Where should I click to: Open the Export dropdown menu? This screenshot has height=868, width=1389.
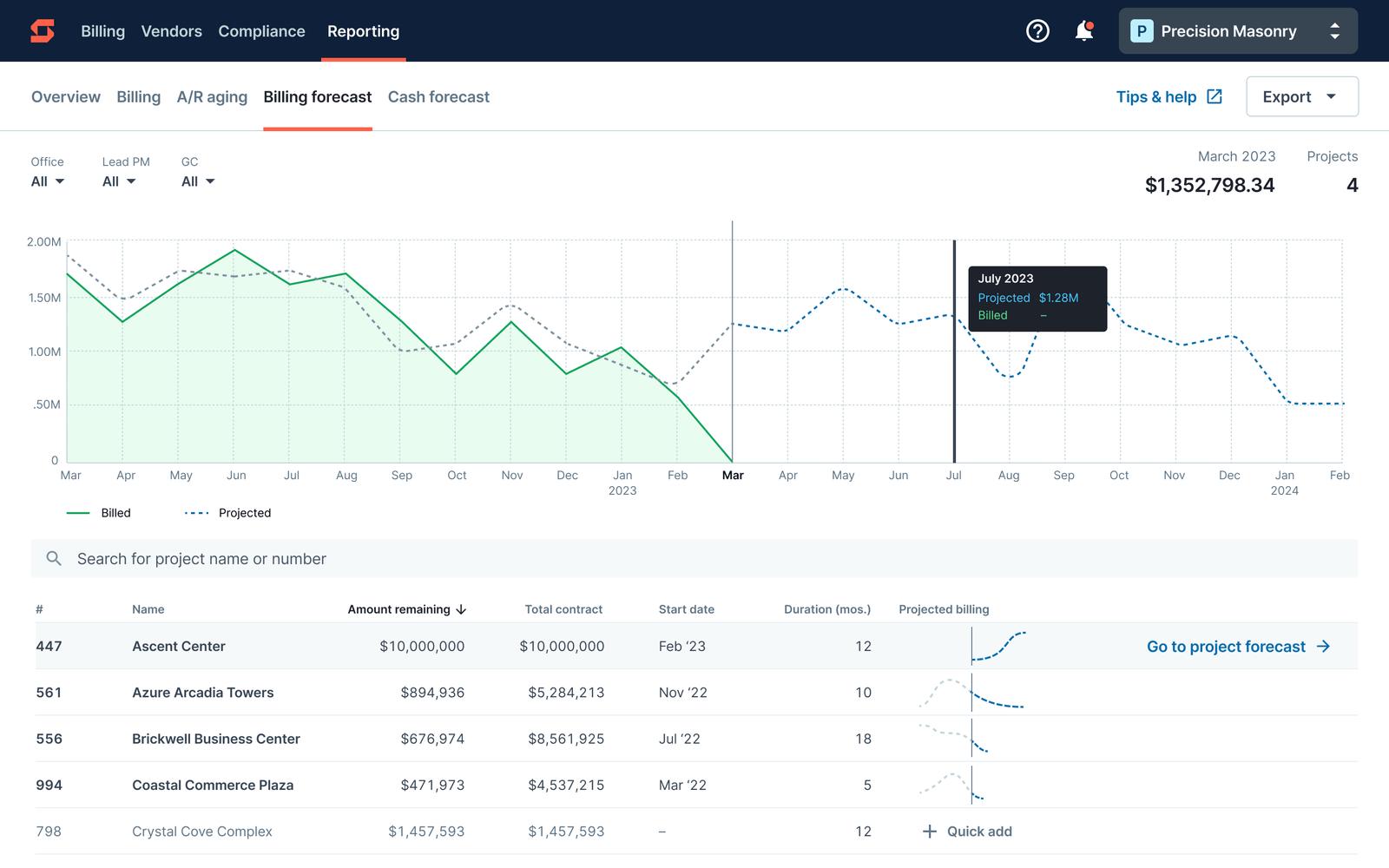1301,96
